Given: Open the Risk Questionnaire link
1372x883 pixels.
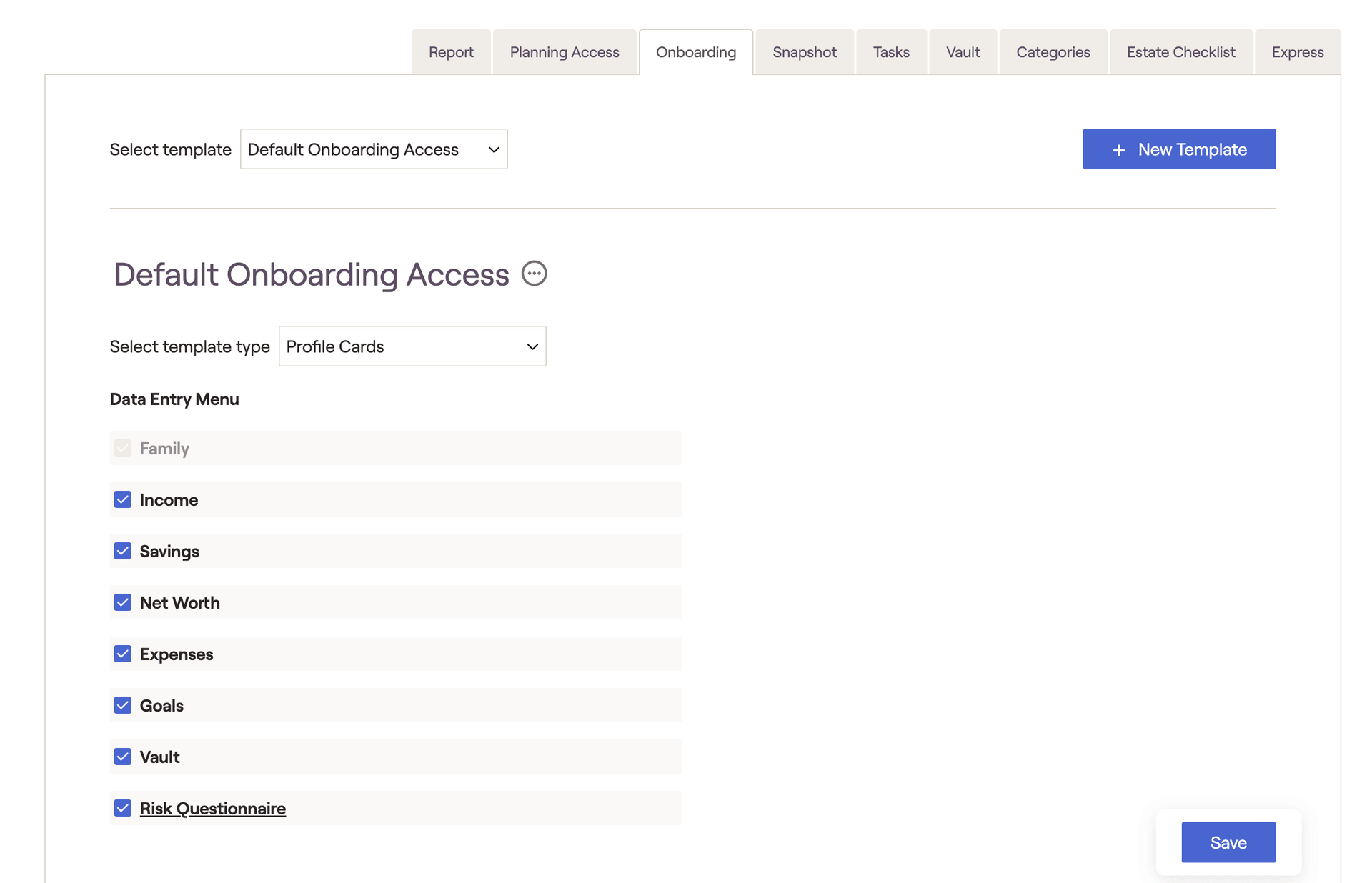Looking at the screenshot, I should (212, 808).
